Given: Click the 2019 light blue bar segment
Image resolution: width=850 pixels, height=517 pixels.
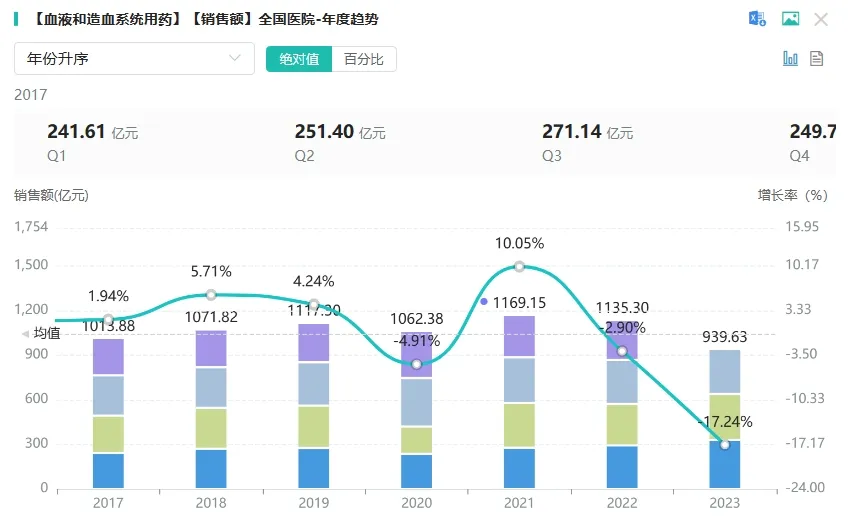Looking at the screenshot, I should coord(313,384).
